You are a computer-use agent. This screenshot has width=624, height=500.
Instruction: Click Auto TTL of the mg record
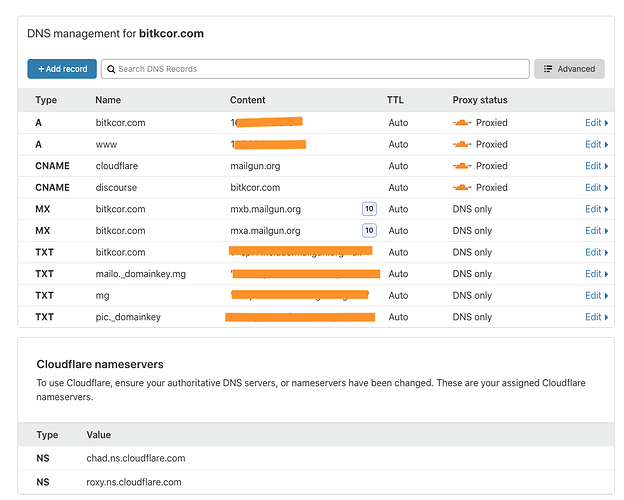click(x=398, y=295)
